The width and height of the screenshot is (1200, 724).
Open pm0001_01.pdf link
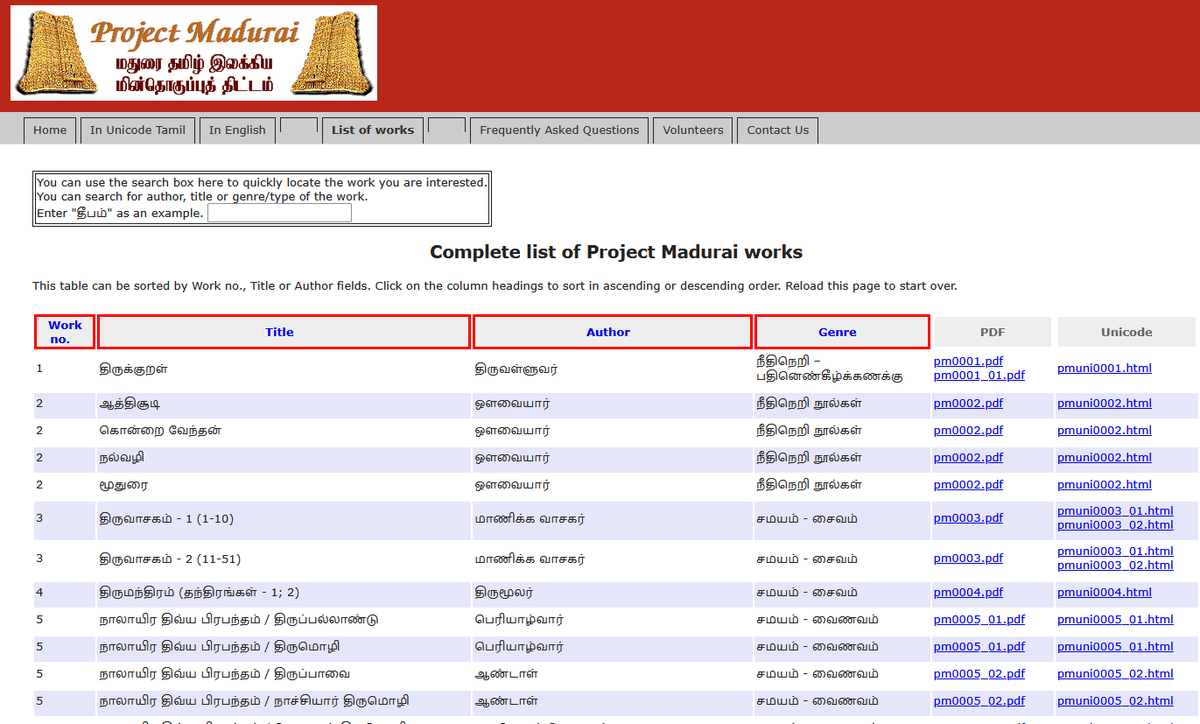[979, 375]
